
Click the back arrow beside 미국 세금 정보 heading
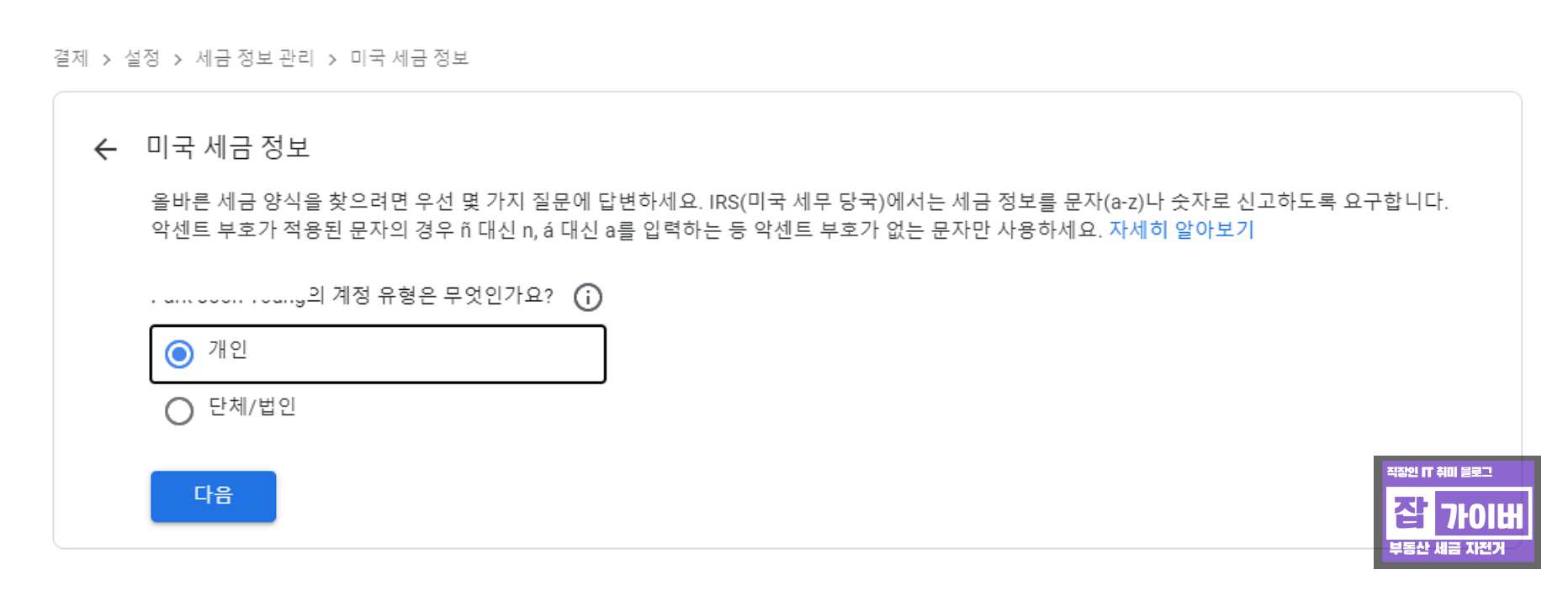104,148
